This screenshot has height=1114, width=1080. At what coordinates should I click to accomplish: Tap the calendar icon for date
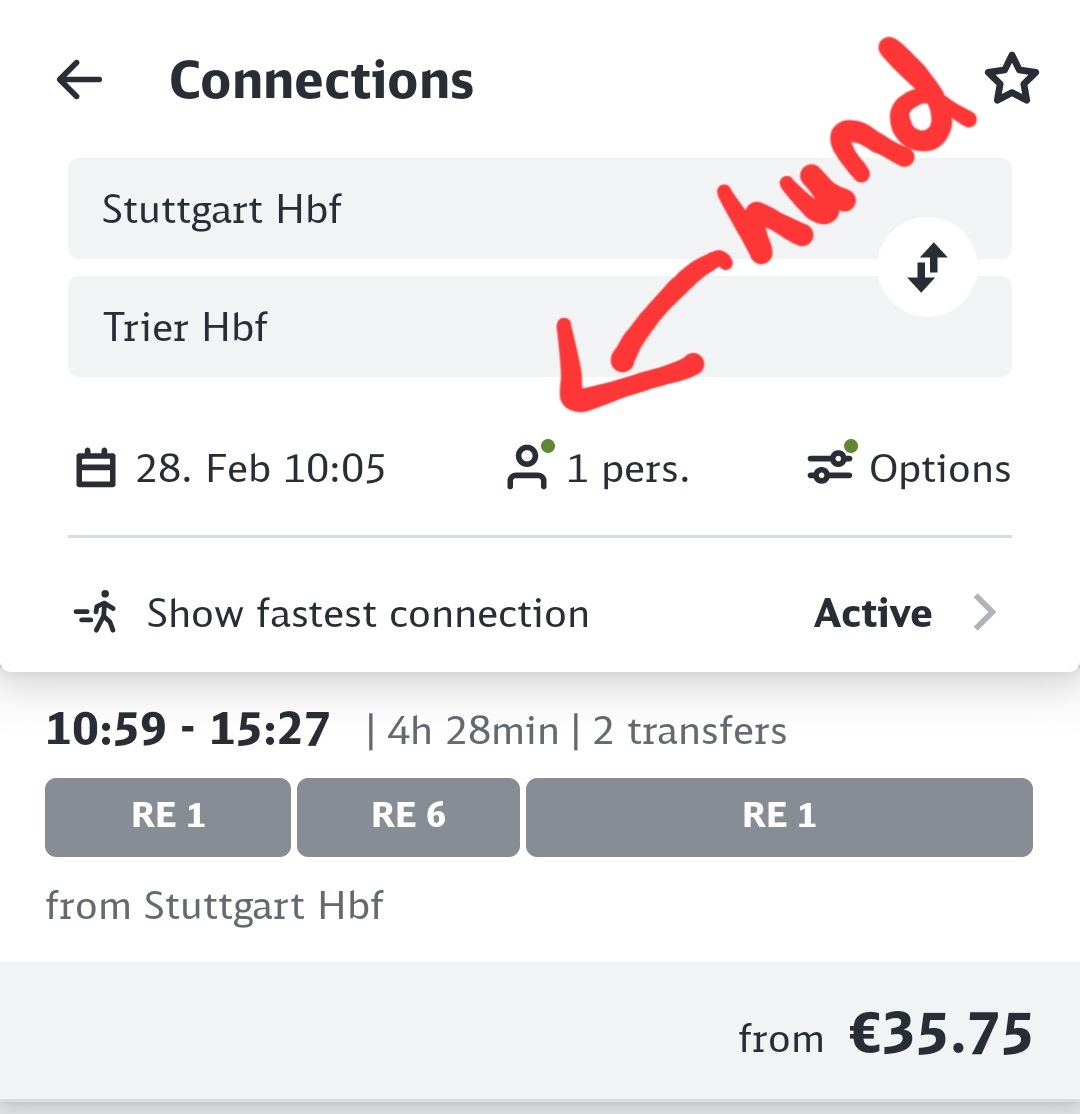click(x=96, y=469)
